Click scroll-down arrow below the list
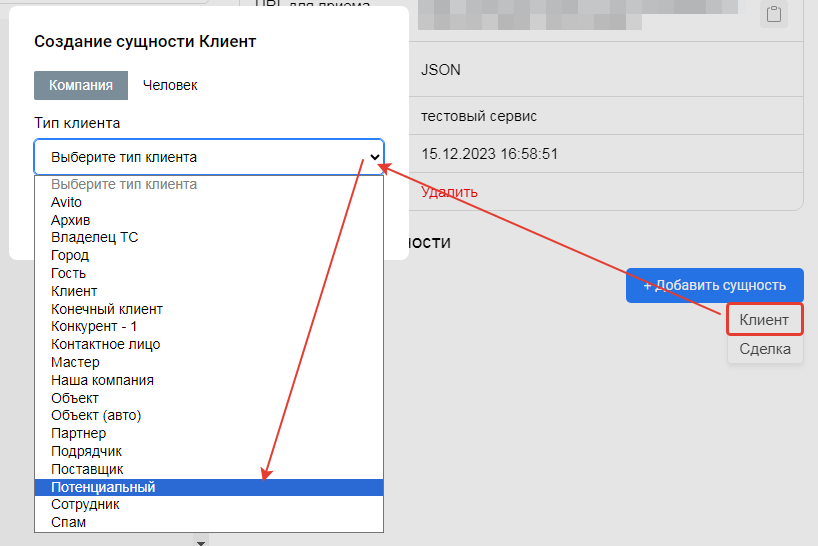The image size is (818, 546). point(201,542)
